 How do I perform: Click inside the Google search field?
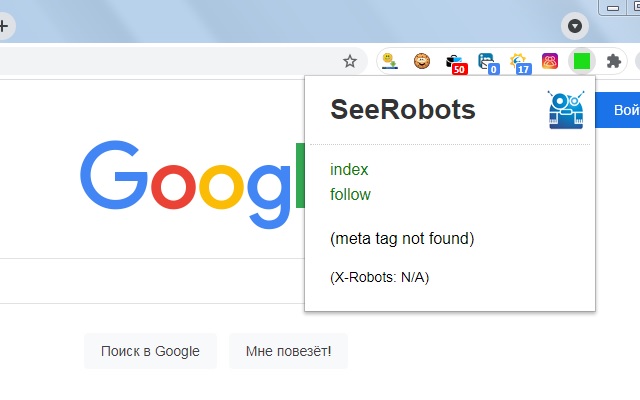(150, 280)
